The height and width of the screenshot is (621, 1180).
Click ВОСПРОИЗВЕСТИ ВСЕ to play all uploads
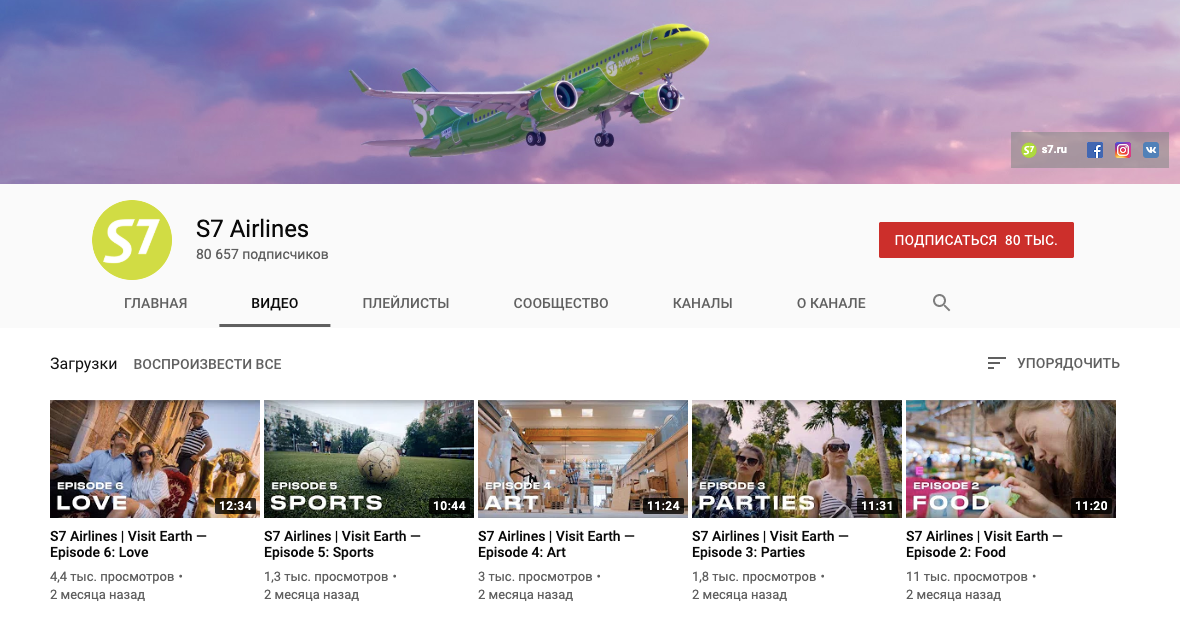coord(207,364)
